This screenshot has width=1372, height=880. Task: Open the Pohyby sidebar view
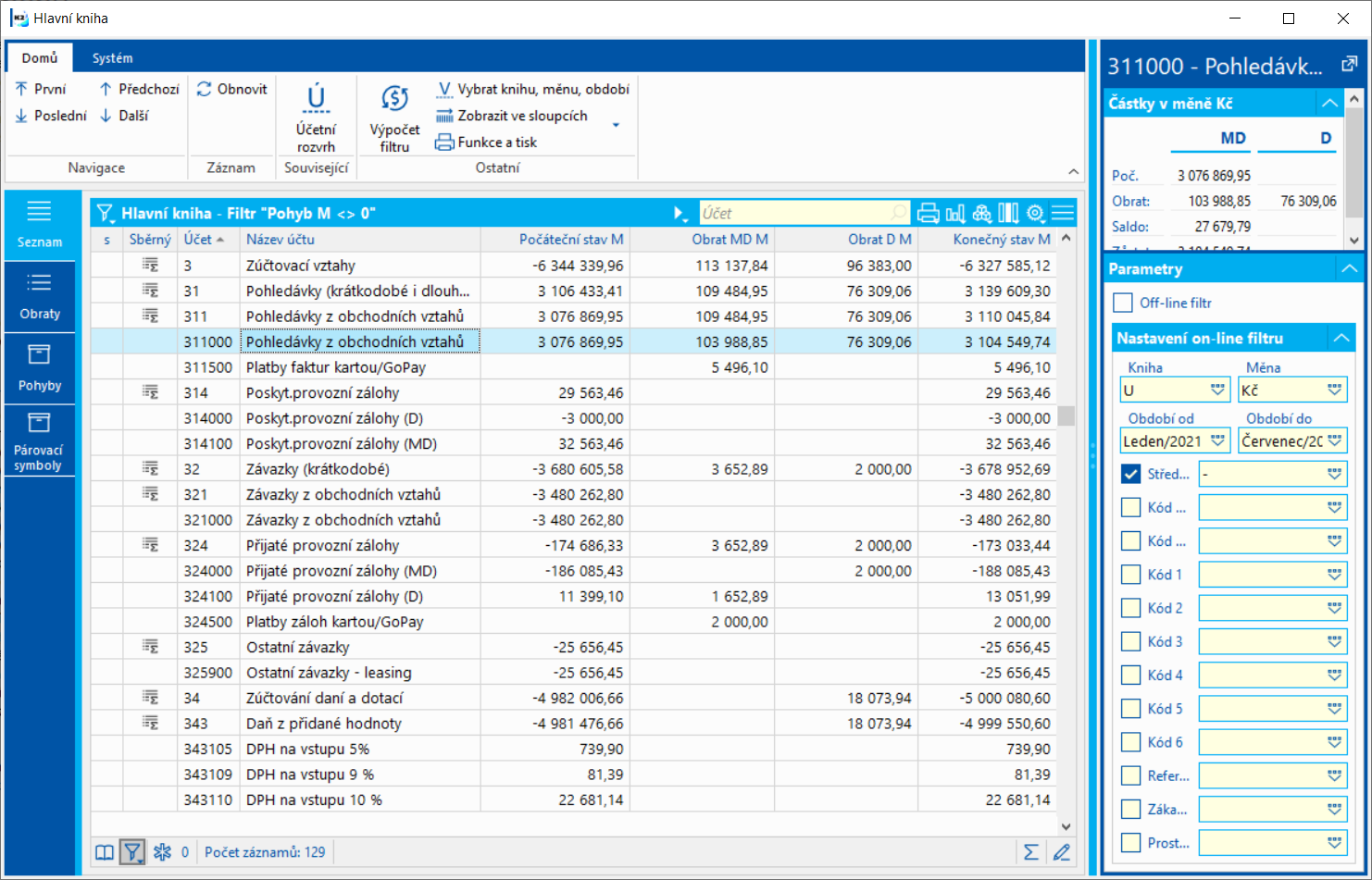(40, 368)
